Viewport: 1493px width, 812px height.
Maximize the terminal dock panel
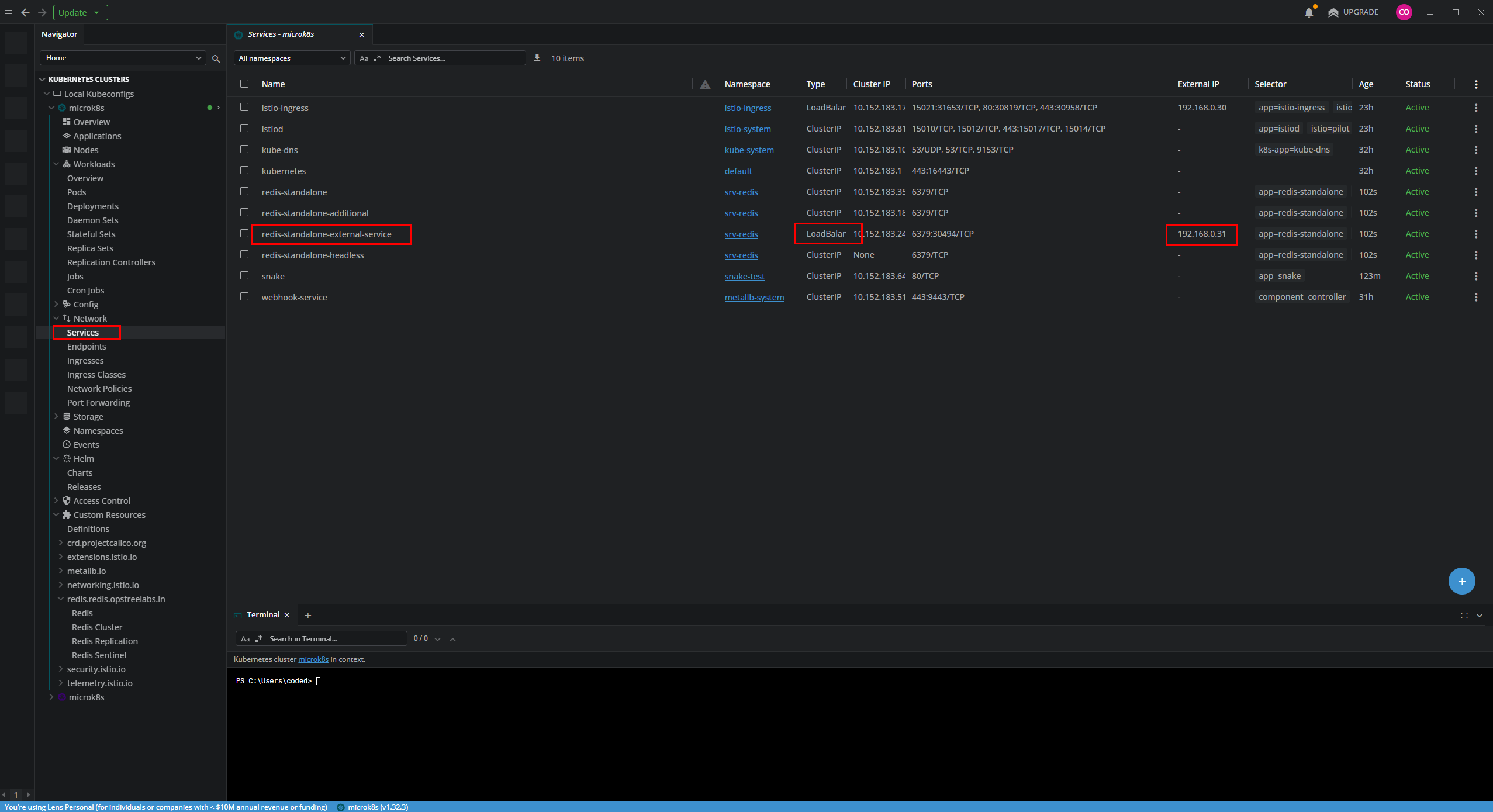tap(1464, 616)
